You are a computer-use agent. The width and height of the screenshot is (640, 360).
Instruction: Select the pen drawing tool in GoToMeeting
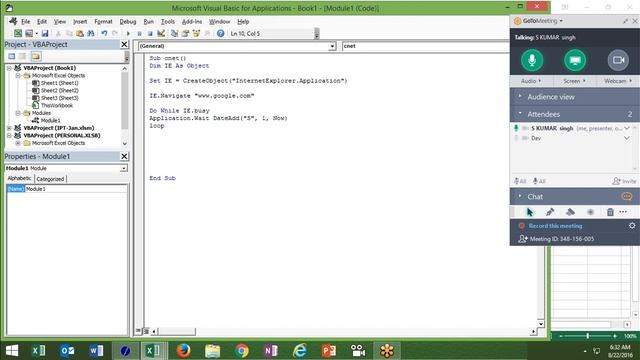click(550, 212)
